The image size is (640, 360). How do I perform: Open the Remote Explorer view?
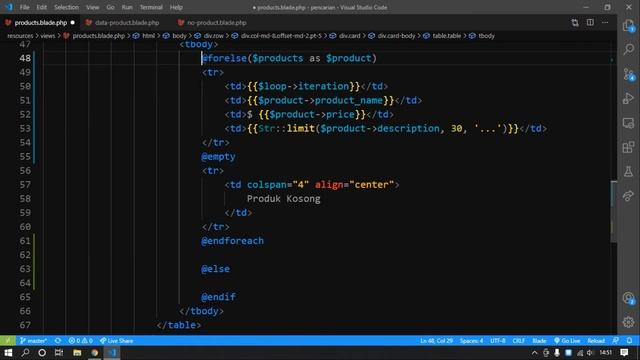(628, 123)
